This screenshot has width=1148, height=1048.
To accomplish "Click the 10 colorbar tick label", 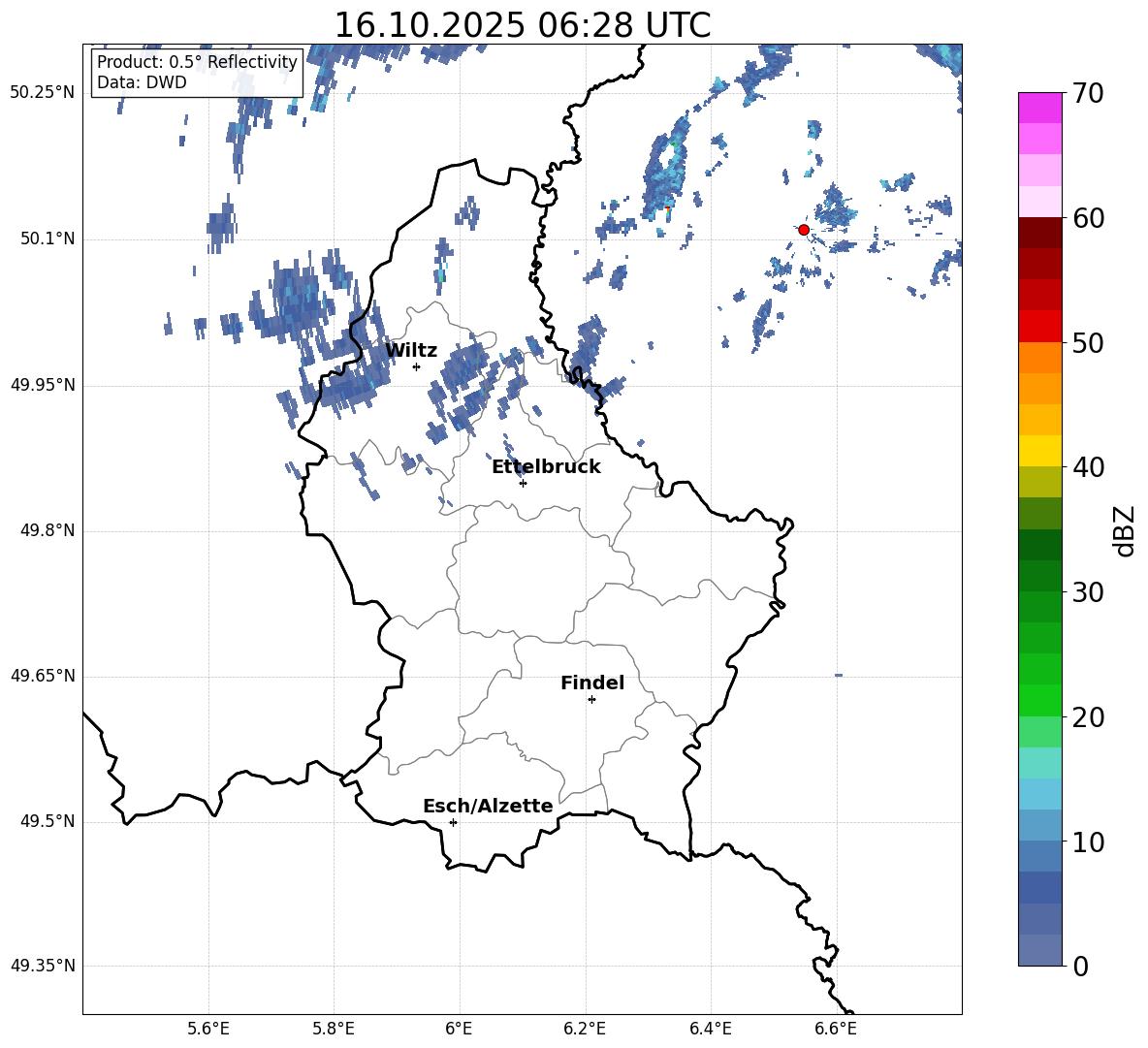I will tap(1088, 842).
